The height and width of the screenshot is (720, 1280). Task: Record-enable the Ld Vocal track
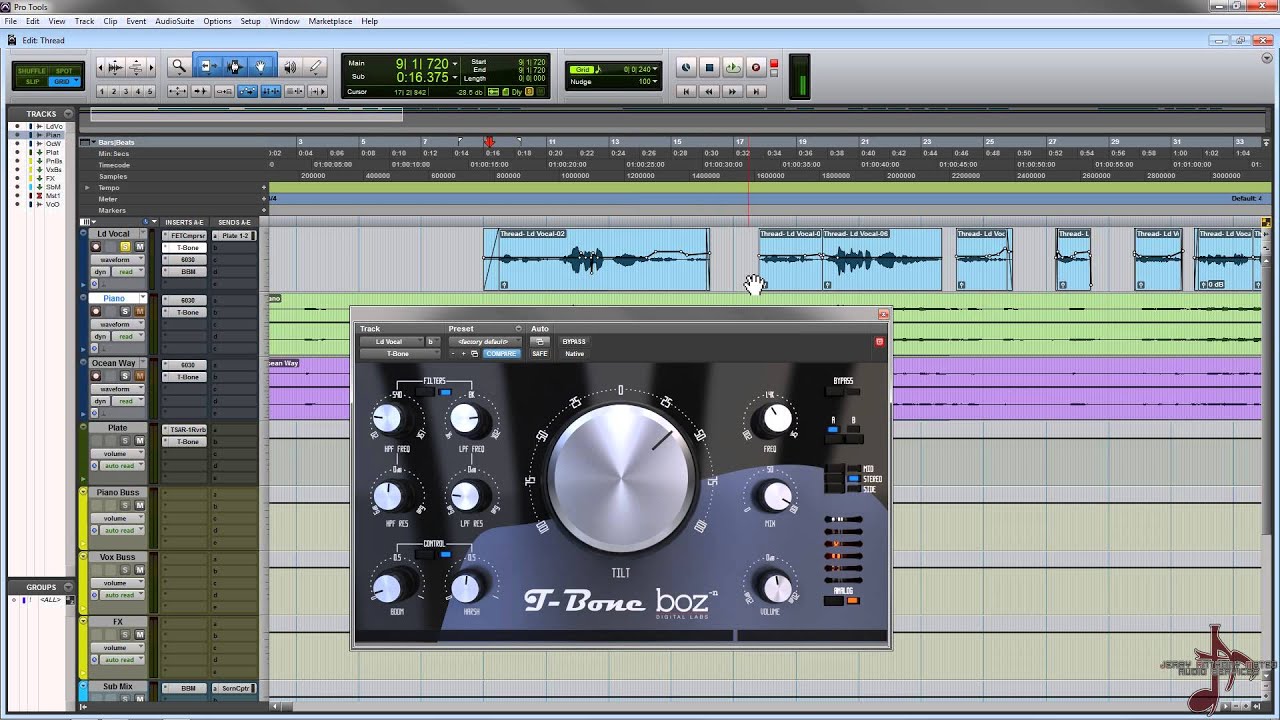coord(96,247)
